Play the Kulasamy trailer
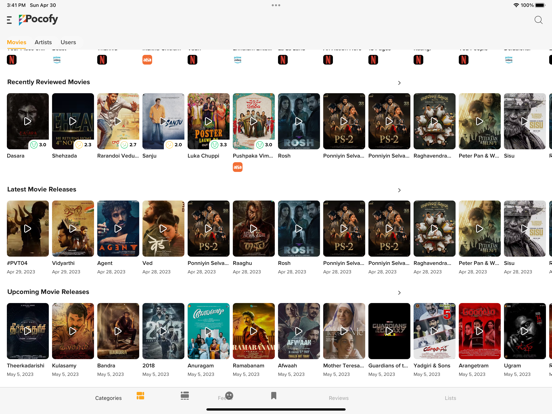The width and height of the screenshot is (552, 414). click(x=73, y=331)
